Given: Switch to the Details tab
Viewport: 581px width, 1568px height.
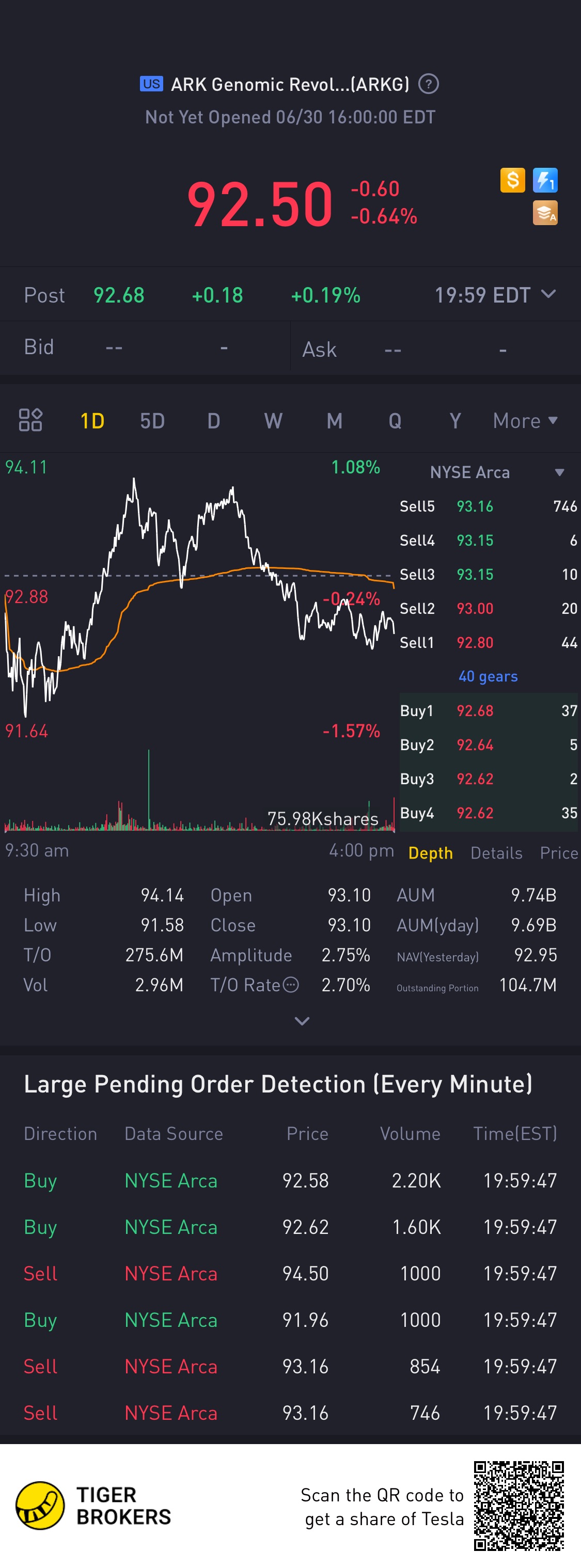Looking at the screenshot, I should (496, 853).
